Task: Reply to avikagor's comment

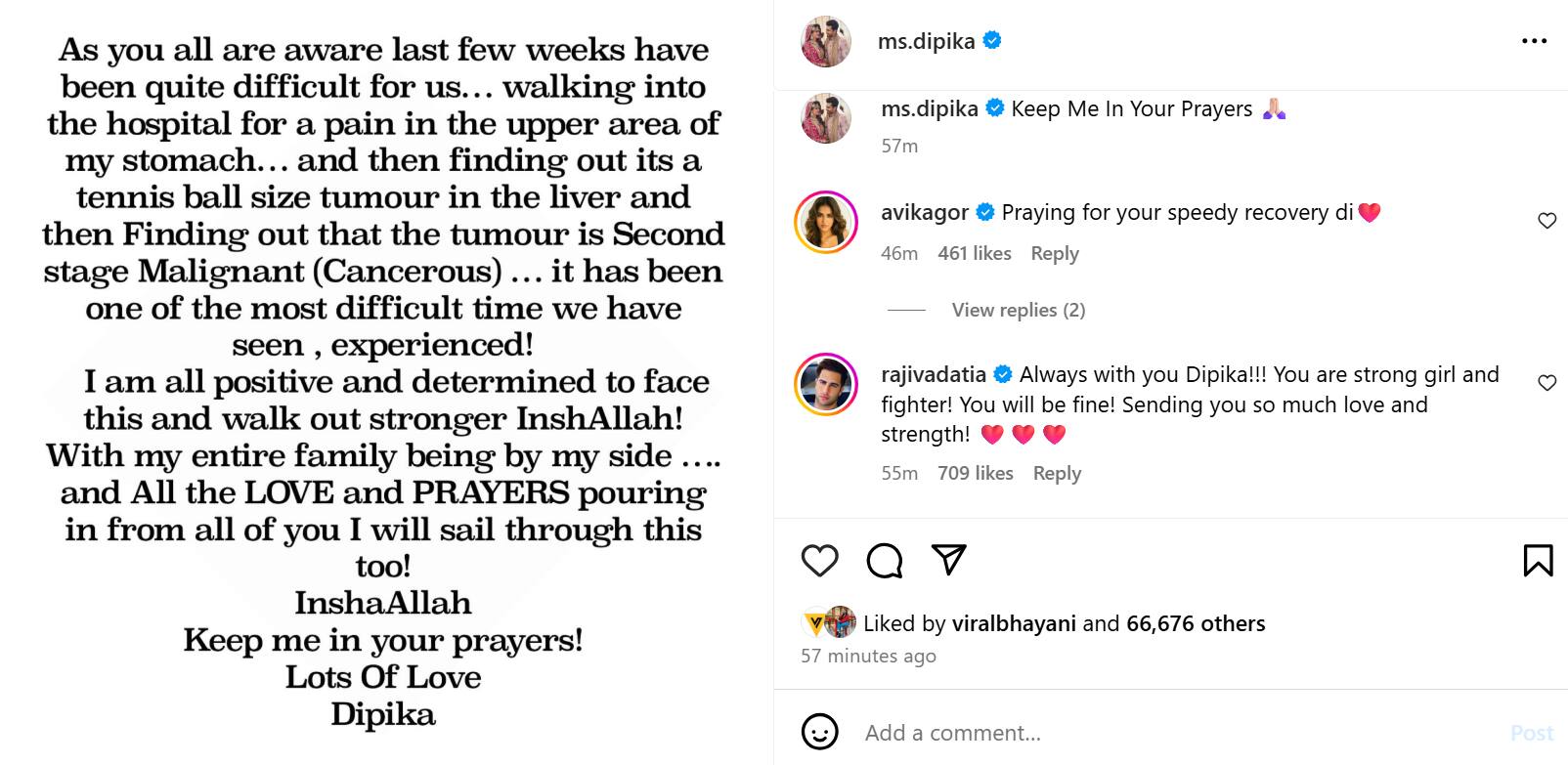Action: point(1054,253)
